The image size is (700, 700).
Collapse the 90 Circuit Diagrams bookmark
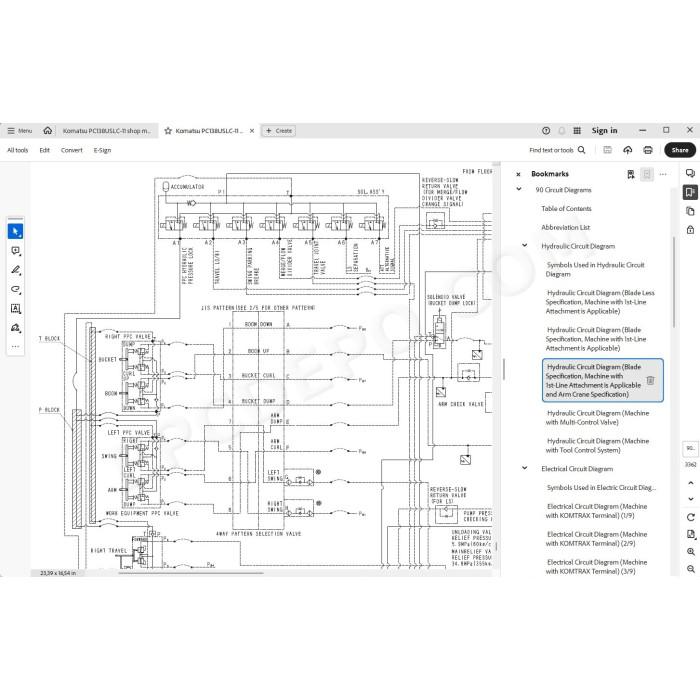tap(519, 189)
